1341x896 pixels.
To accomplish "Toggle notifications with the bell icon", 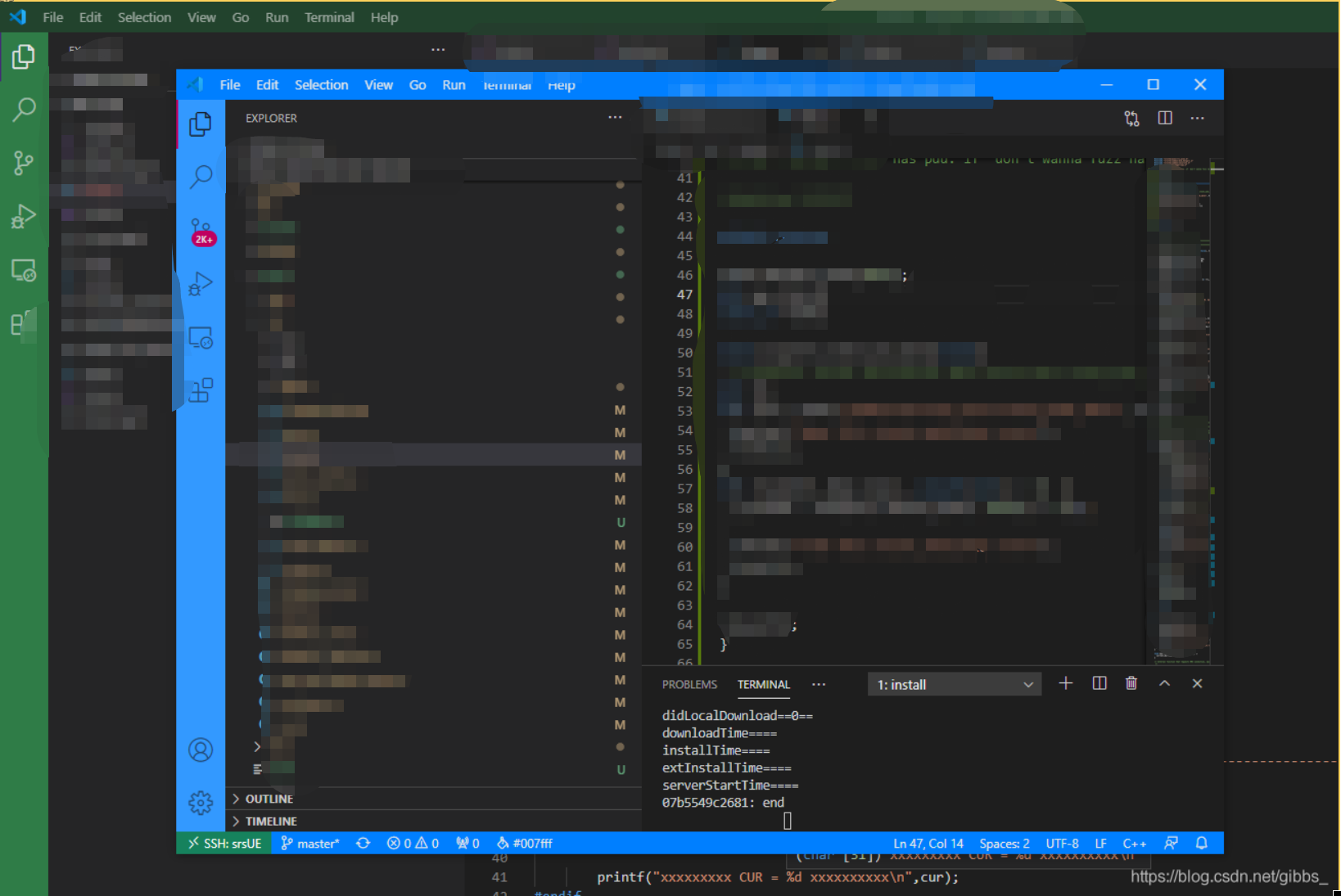I will (1202, 843).
